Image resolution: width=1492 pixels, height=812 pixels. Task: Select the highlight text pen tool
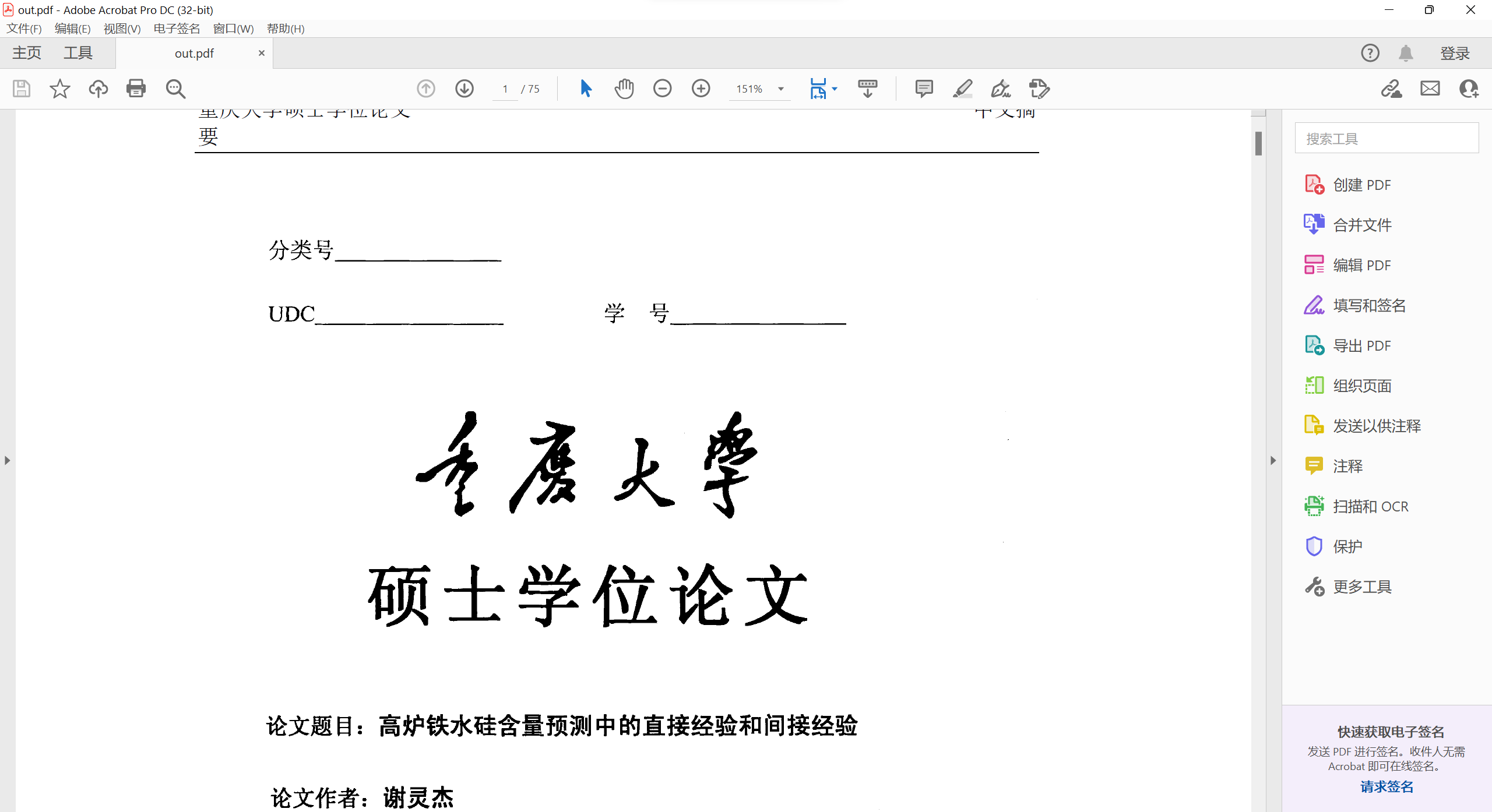coord(962,89)
